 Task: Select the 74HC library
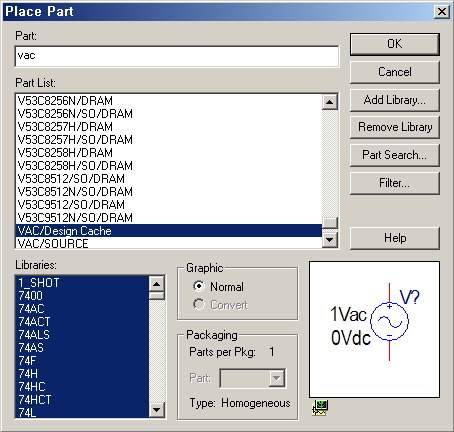point(82,387)
